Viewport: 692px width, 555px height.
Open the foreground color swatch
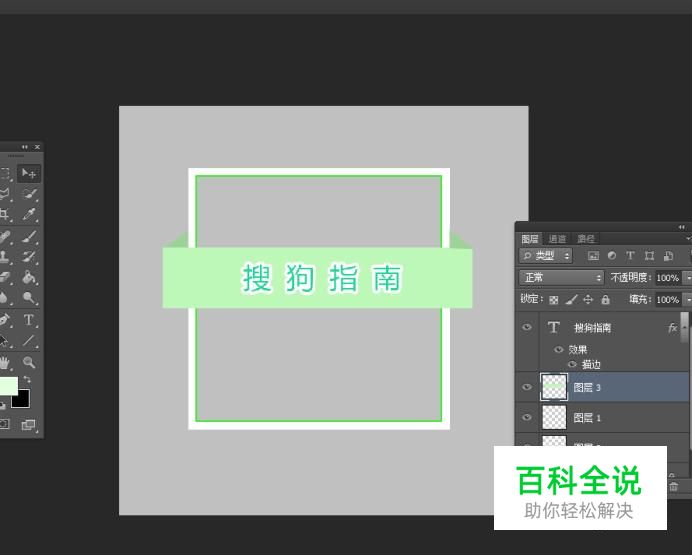[x=8, y=386]
